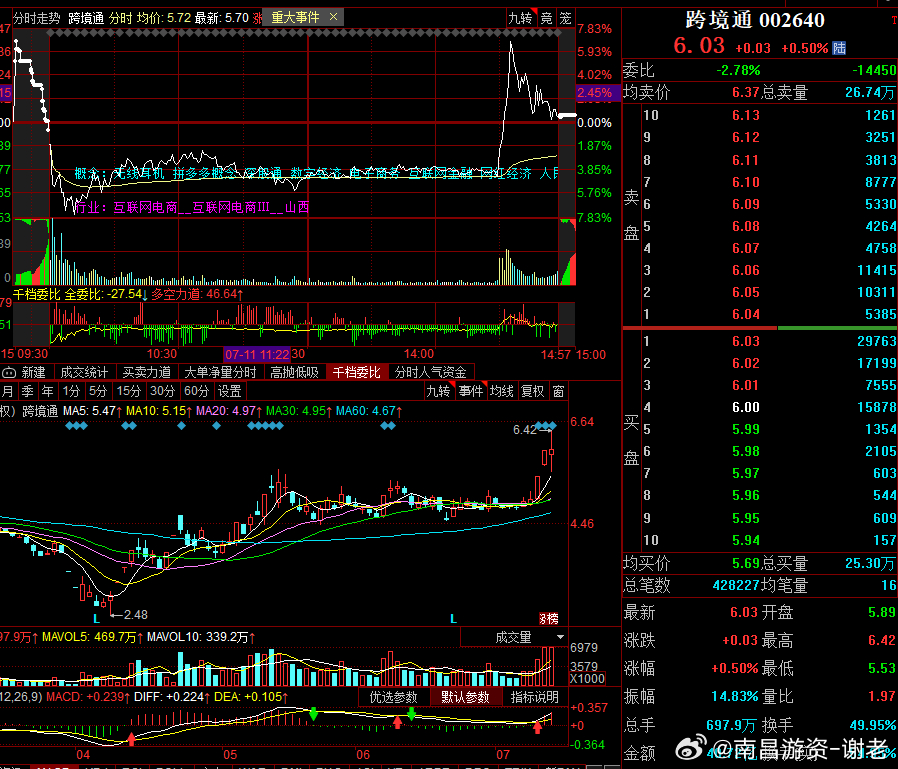
Task: Click the 龙榜 marker on K-line
Action: pos(548,618)
